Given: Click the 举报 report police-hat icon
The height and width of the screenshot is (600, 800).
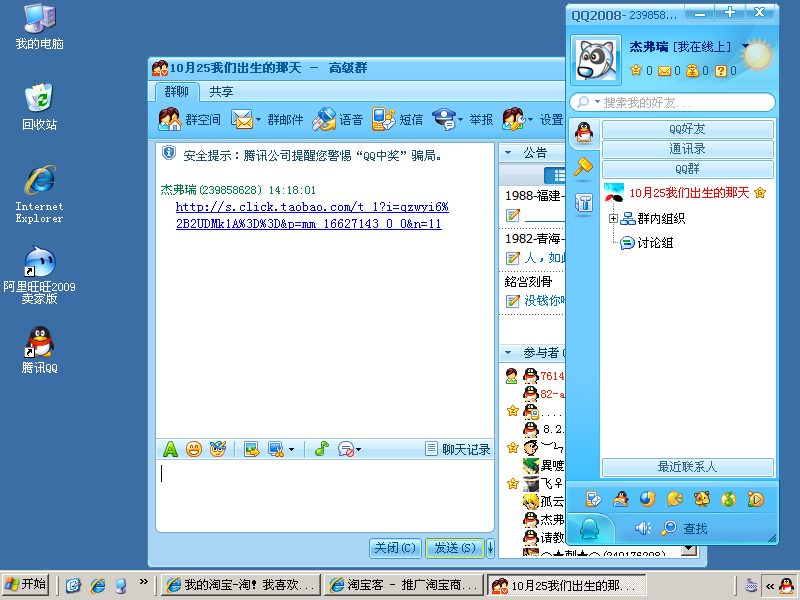Looking at the screenshot, I should [444, 119].
